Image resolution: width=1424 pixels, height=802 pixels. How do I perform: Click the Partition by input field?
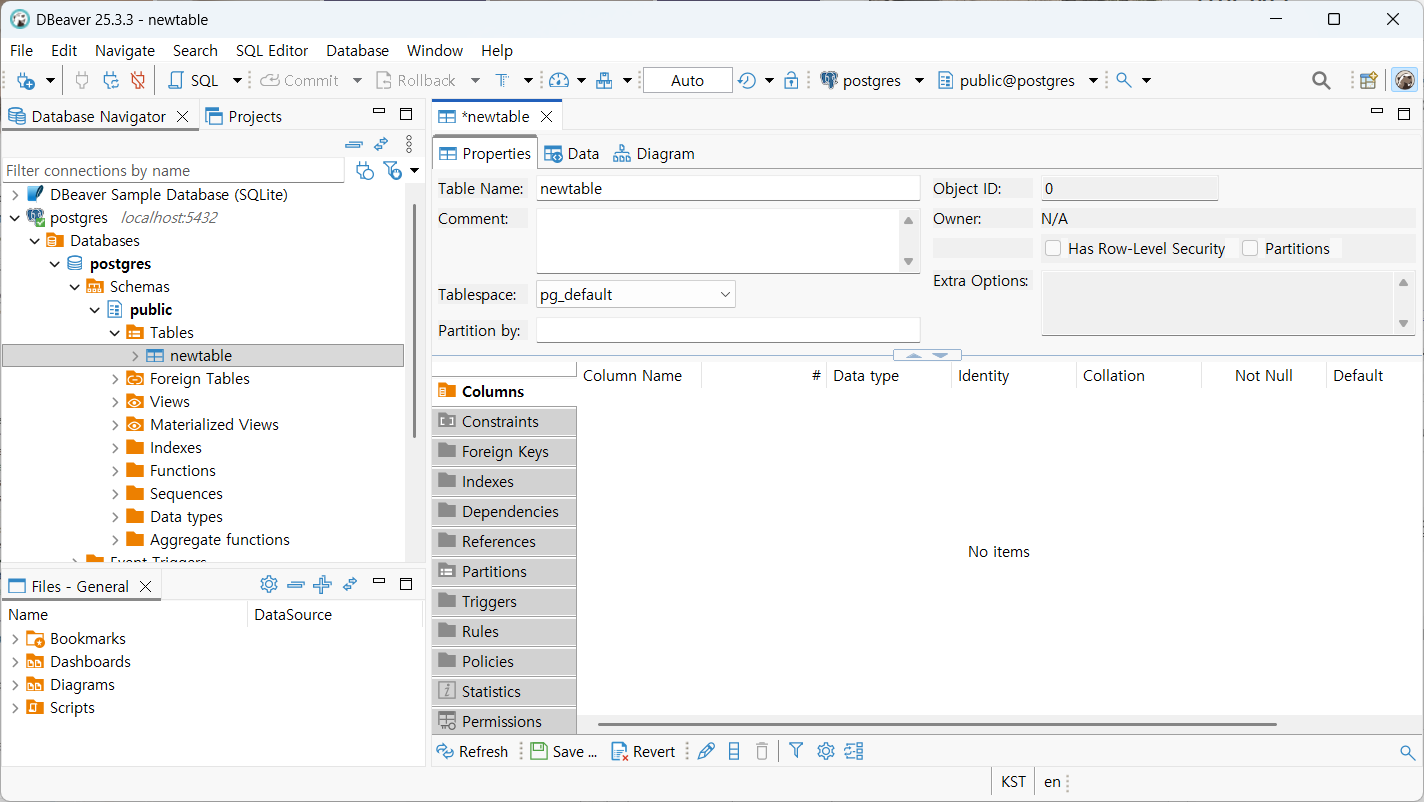coord(728,330)
